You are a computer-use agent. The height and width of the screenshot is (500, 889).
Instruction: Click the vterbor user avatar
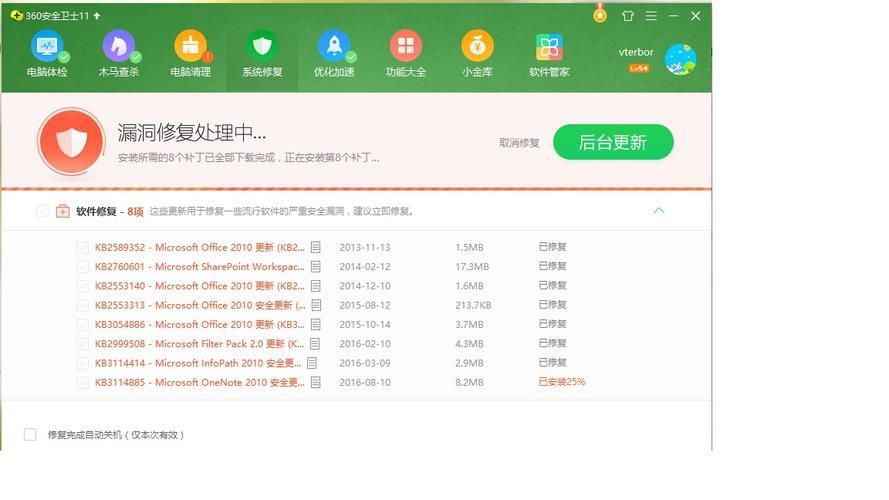point(680,59)
